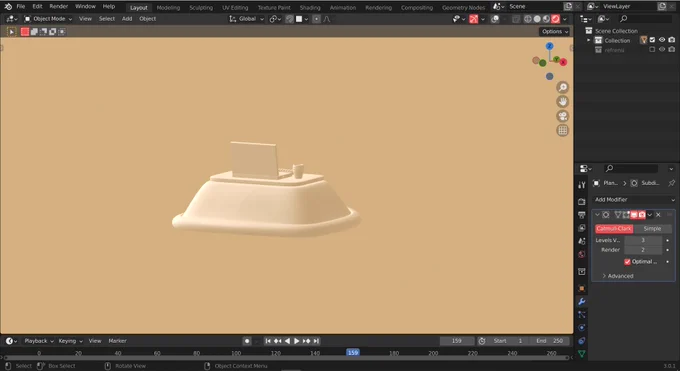Switch to the Shading workspace tab

(310, 8)
